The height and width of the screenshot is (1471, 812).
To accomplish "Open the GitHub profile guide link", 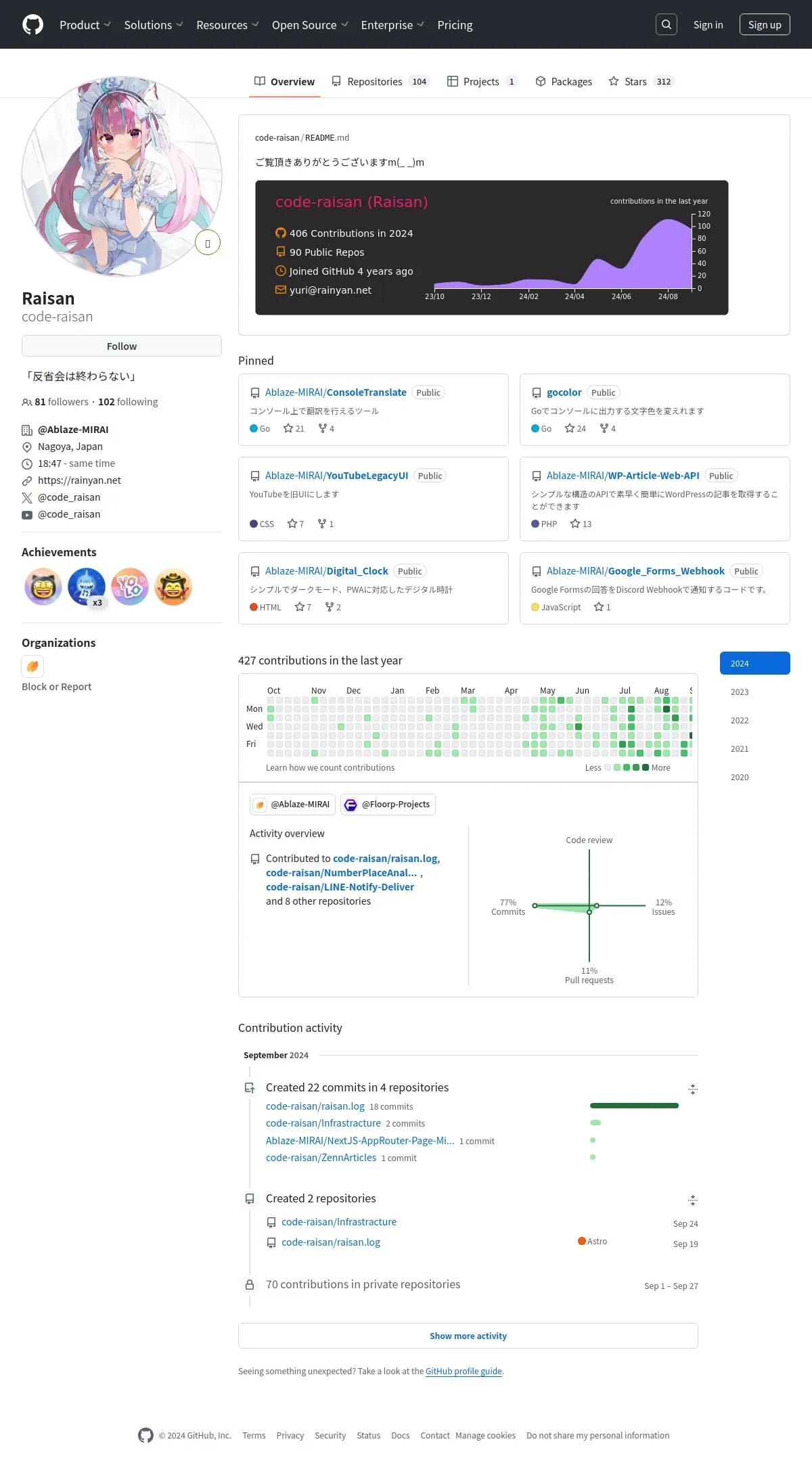I will 464,1371.
